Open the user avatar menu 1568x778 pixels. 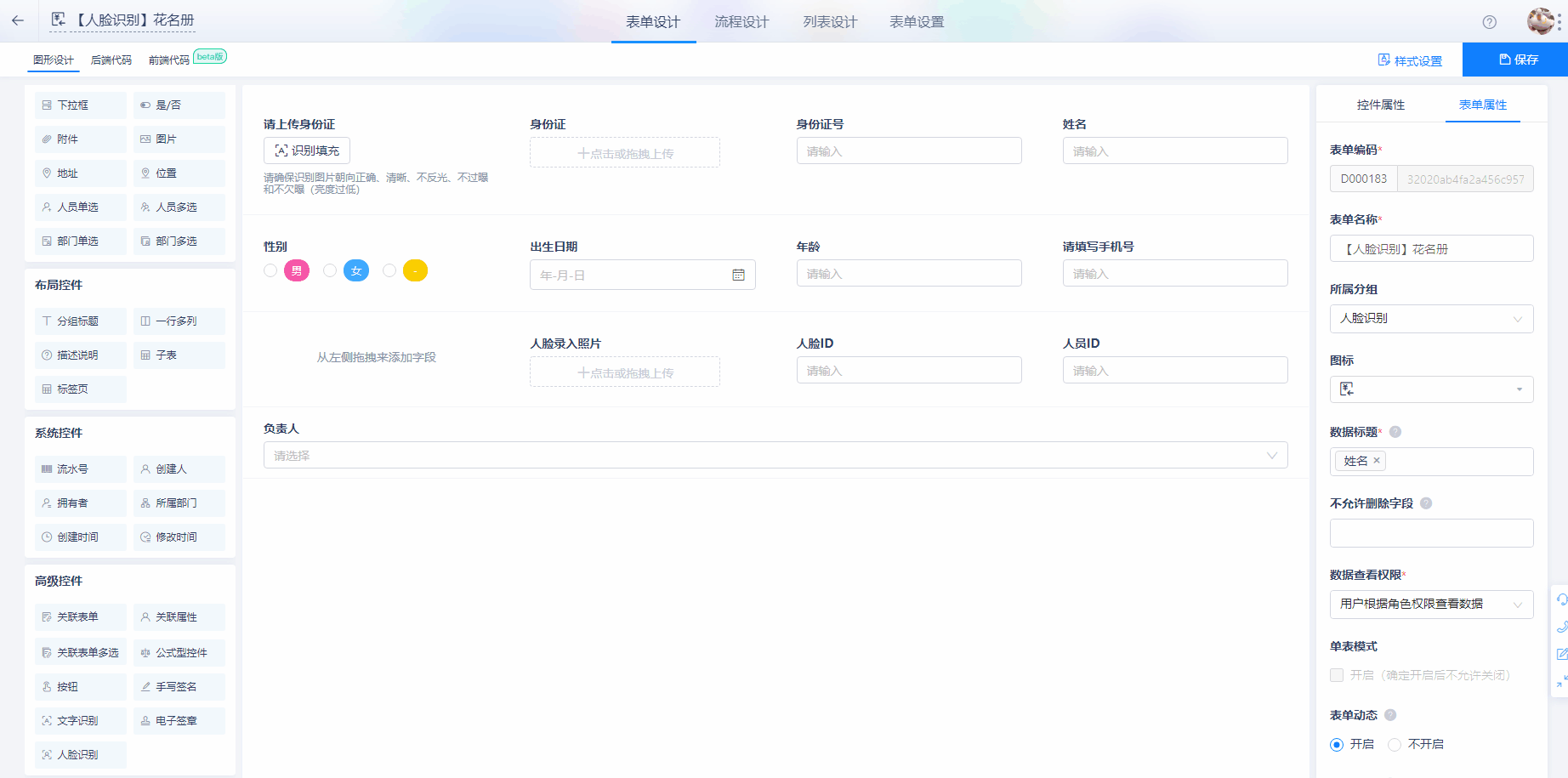(1540, 21)
